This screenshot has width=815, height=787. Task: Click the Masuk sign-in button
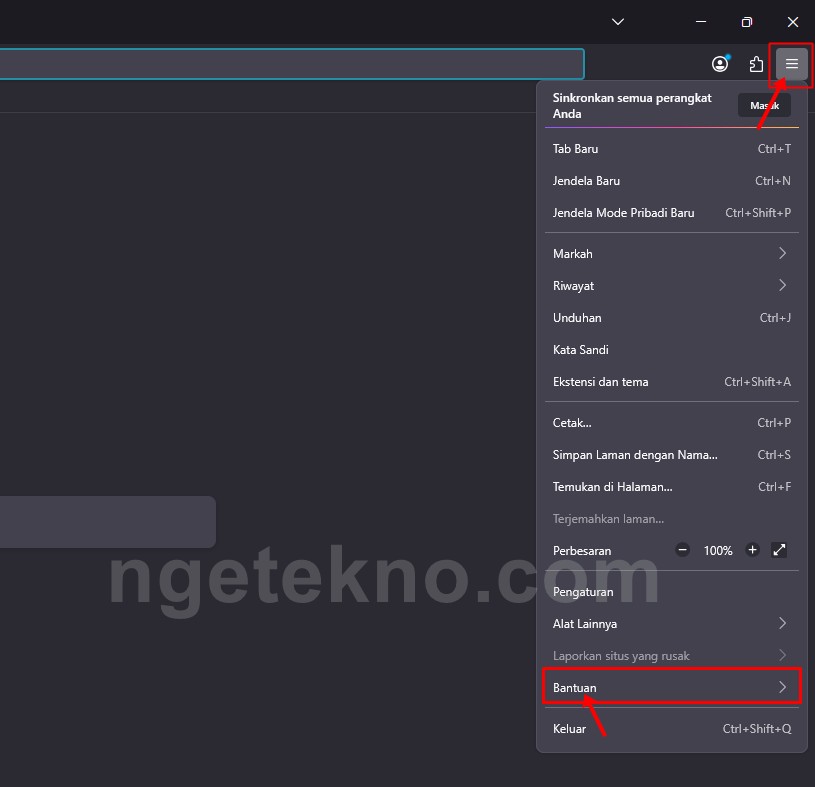764,105
